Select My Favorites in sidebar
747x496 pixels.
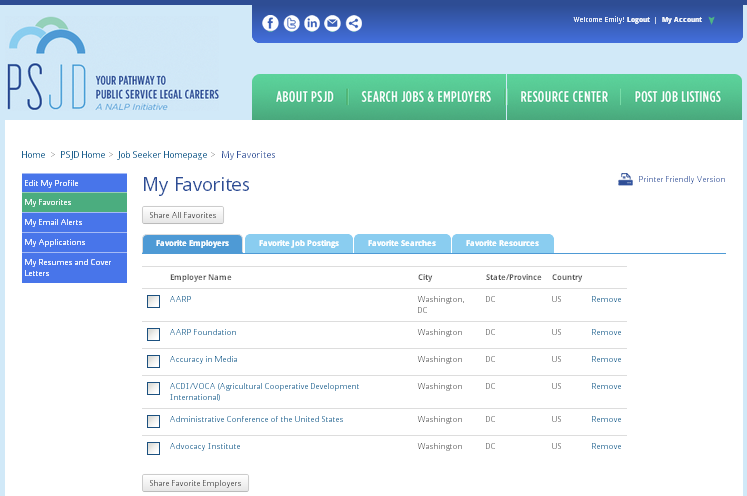click(74, 202)
